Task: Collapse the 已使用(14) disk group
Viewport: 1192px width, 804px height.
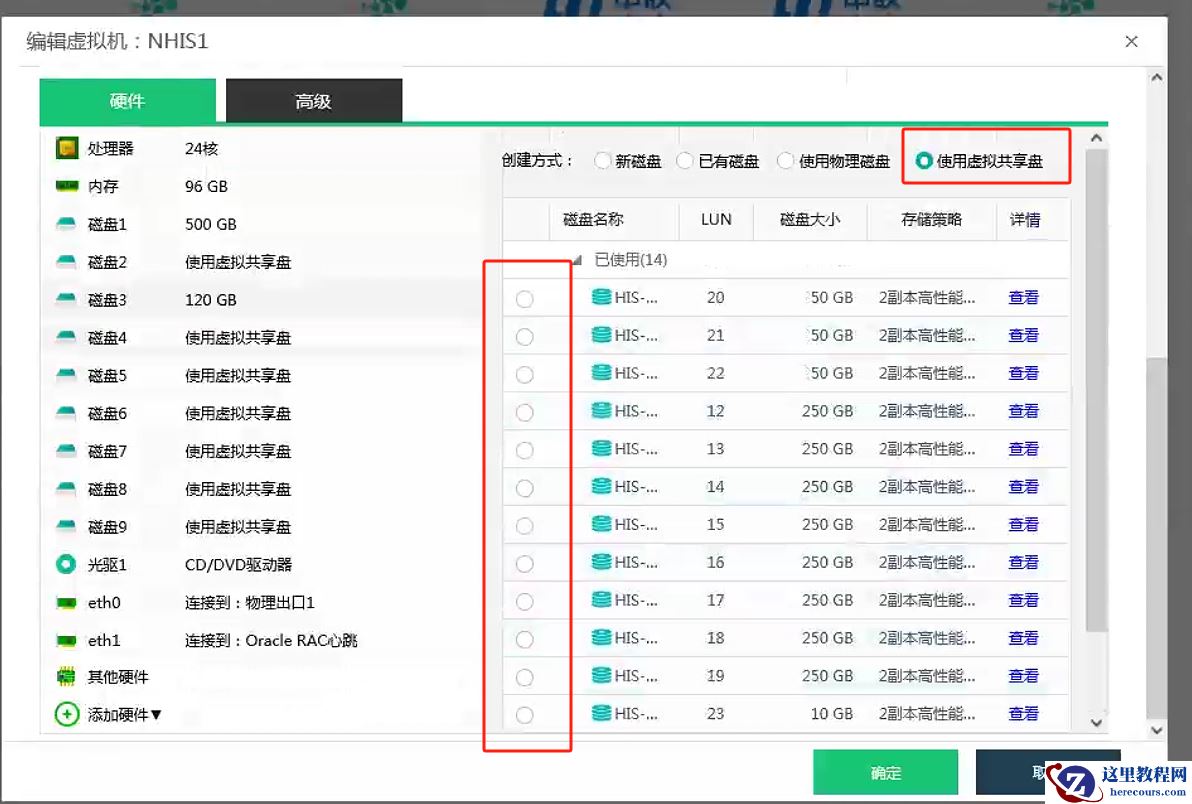Action: (x=578, y=260)
